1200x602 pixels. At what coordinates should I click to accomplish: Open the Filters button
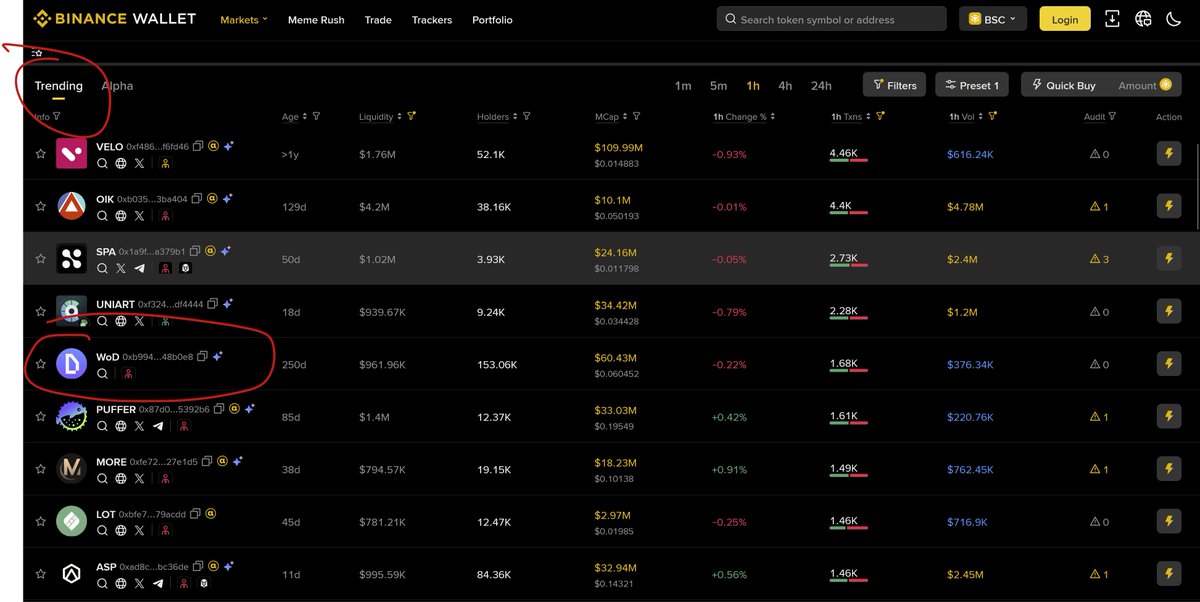click(x=895, y=85)
